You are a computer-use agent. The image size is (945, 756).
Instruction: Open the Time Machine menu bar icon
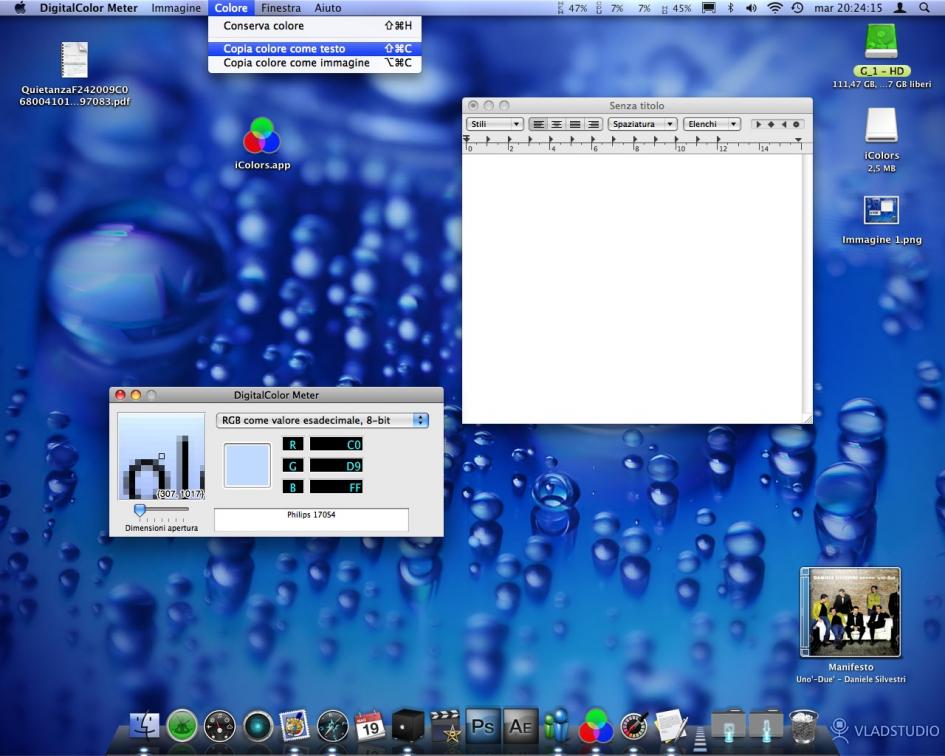coord(797,8)
